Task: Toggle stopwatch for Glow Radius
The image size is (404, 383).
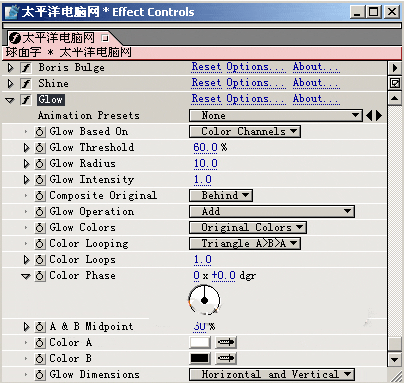Action: pyautogui.click(x=40, y=164)
